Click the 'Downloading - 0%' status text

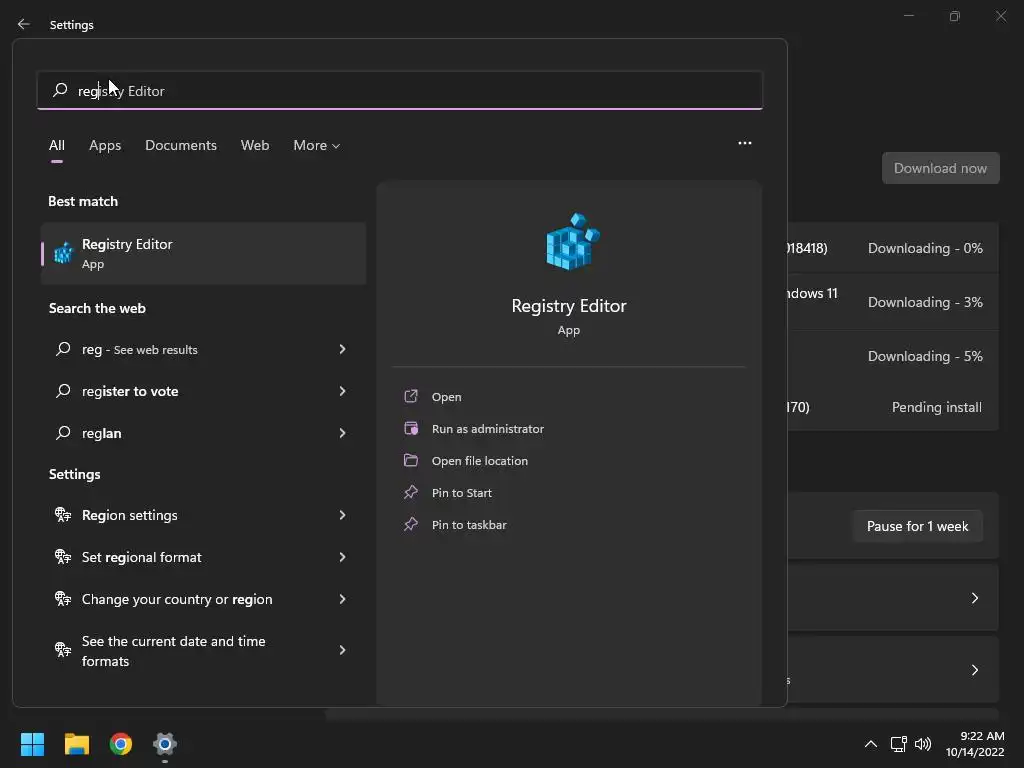925,248
